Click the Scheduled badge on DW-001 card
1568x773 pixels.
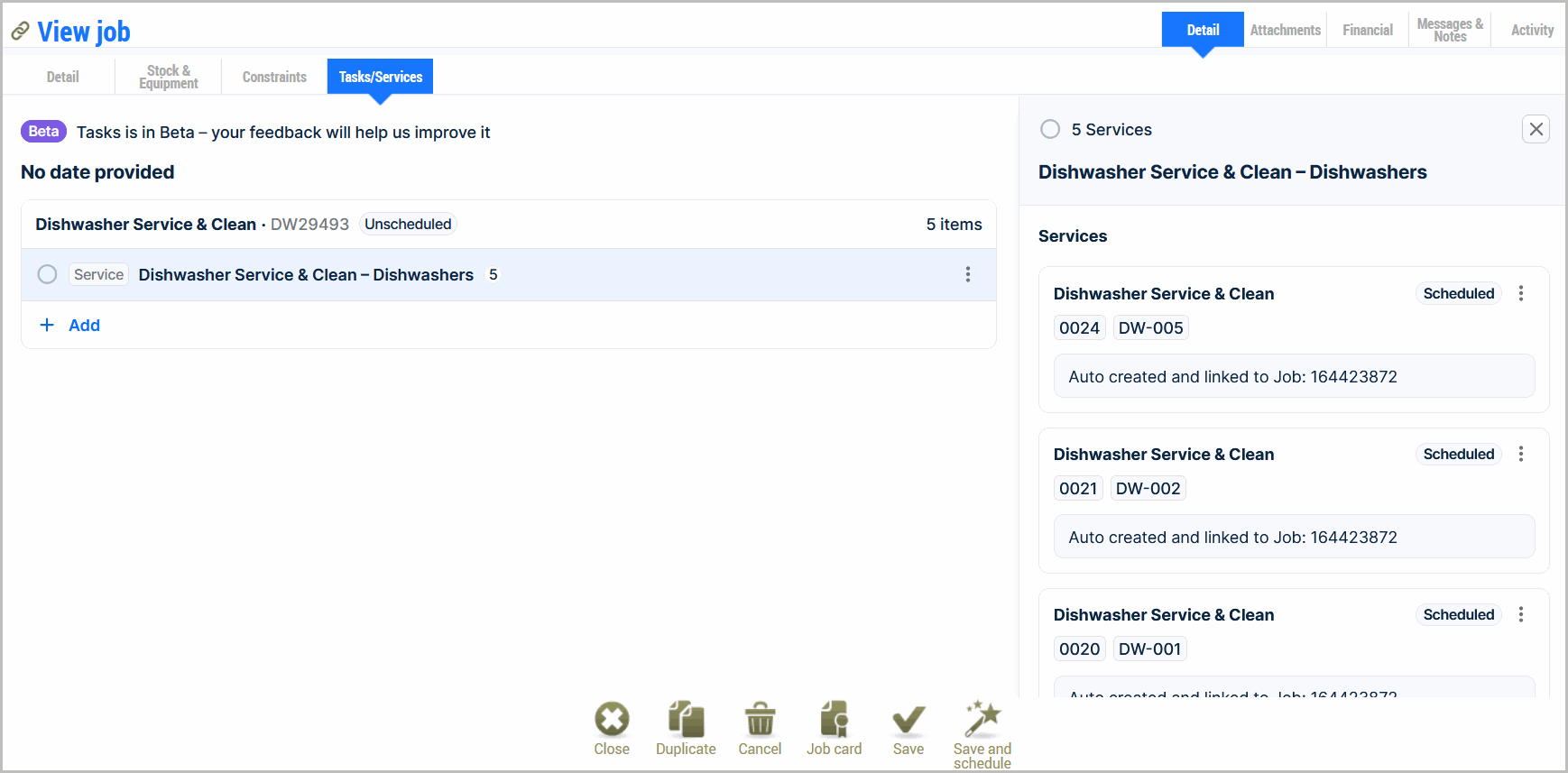pos(1459,614)
